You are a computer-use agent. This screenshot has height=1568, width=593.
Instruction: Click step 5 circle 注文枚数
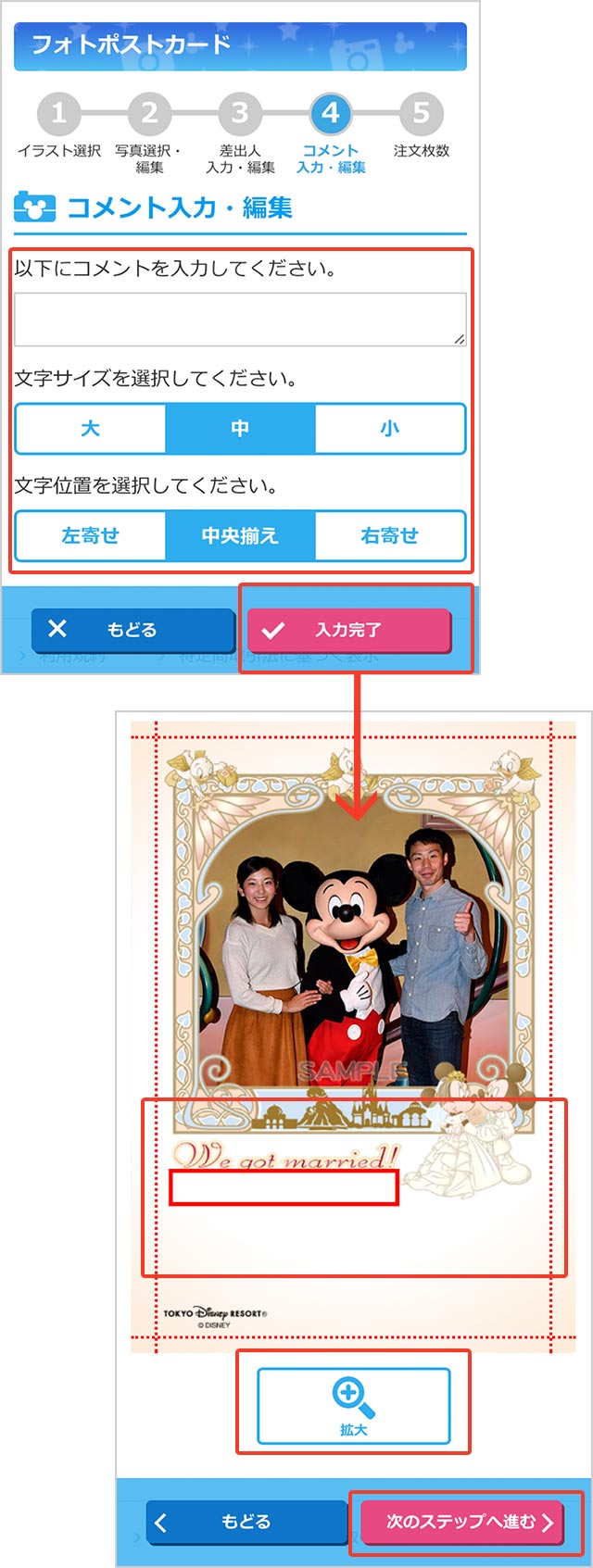click(x=422, y=114)
